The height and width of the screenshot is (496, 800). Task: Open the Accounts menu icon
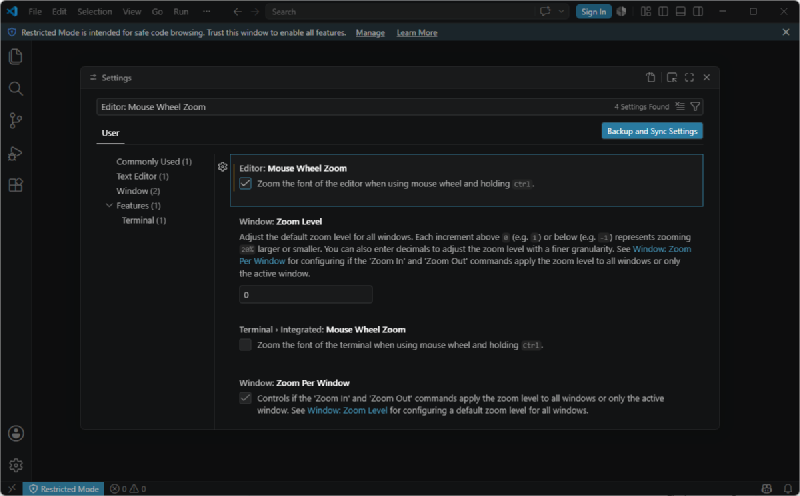[16, 433]
